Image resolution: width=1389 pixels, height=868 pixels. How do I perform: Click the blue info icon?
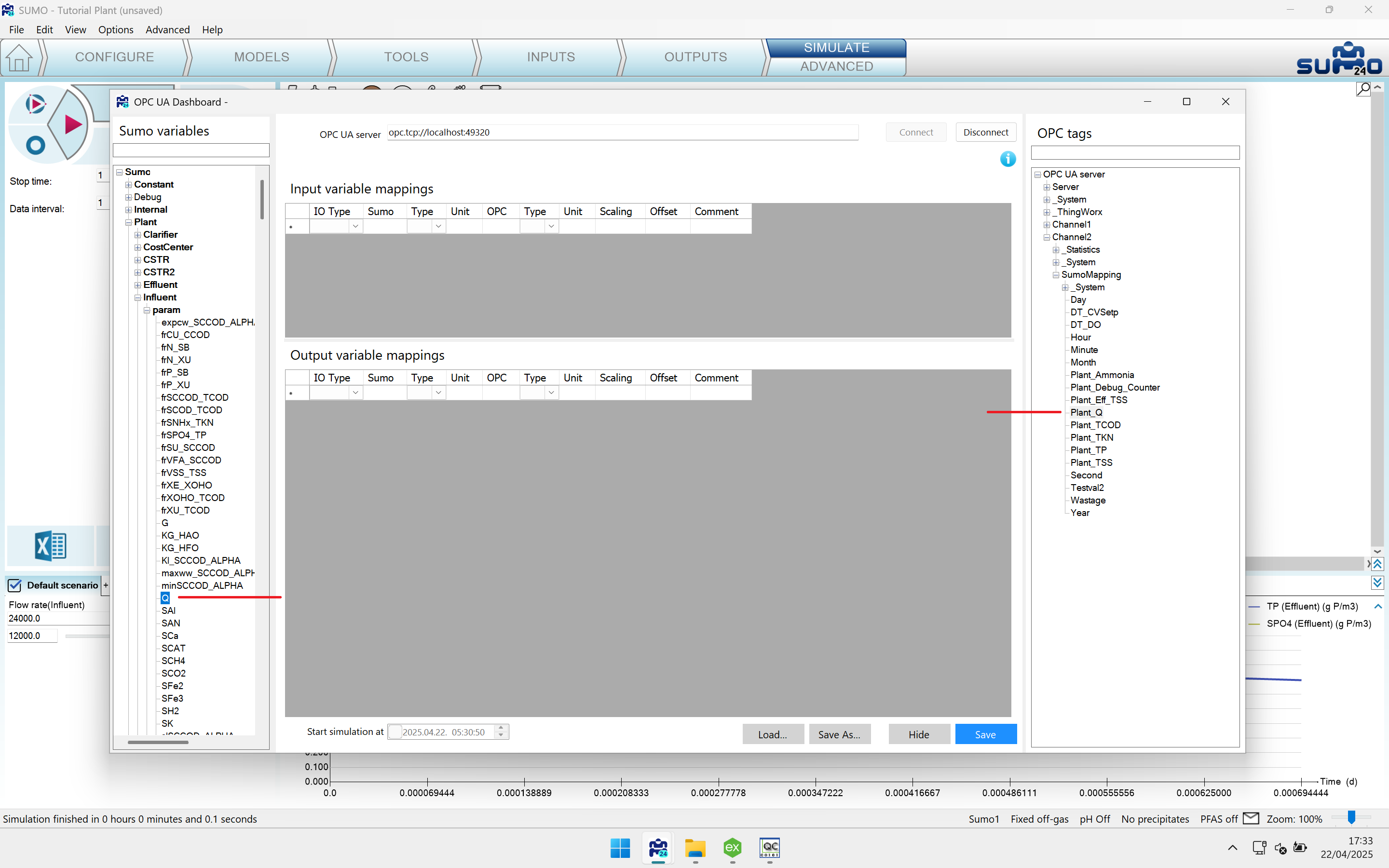coord(1008,159)
